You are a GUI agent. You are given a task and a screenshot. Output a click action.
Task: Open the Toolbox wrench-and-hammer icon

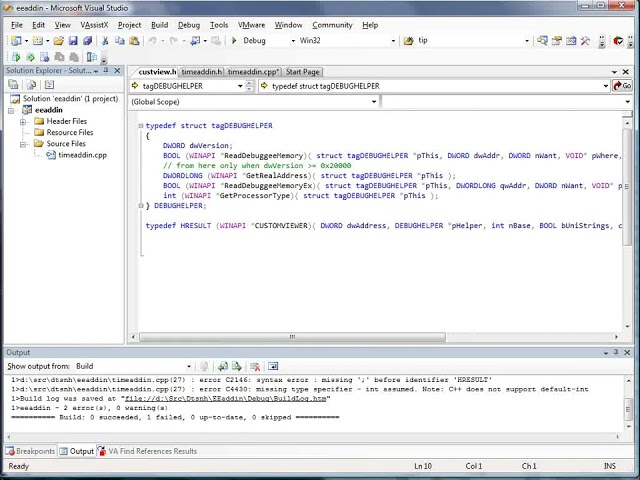coord(585,40)
